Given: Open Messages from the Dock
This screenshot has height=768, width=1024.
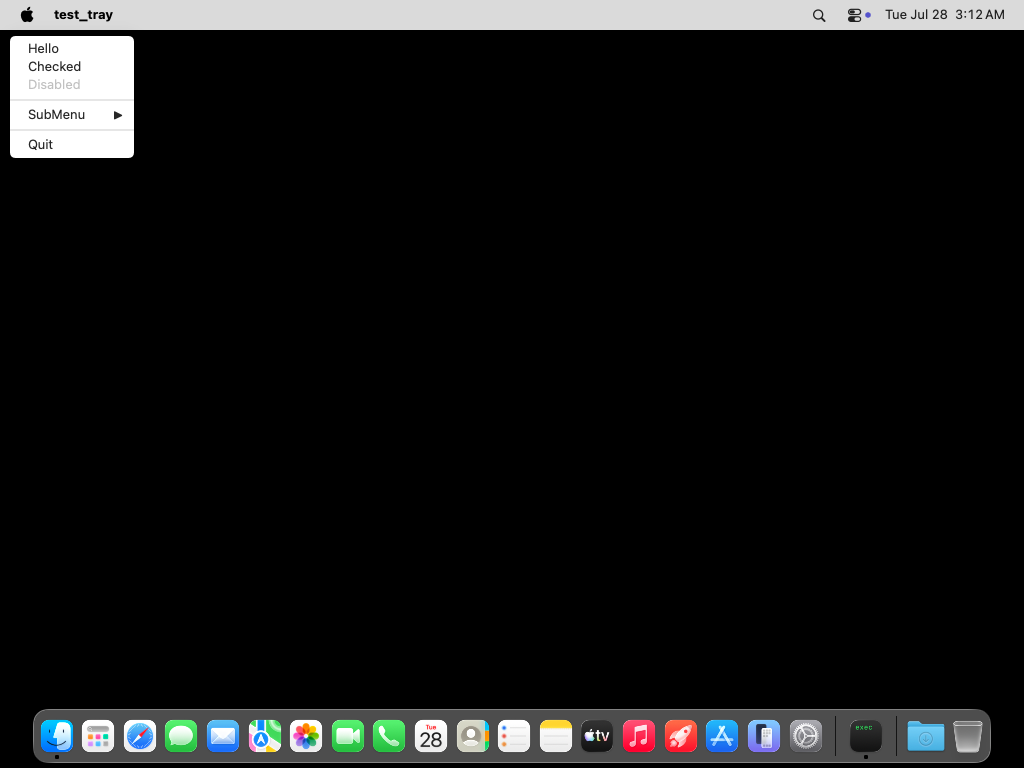Looking at the screenshot, I should click(x=181, y=736).
